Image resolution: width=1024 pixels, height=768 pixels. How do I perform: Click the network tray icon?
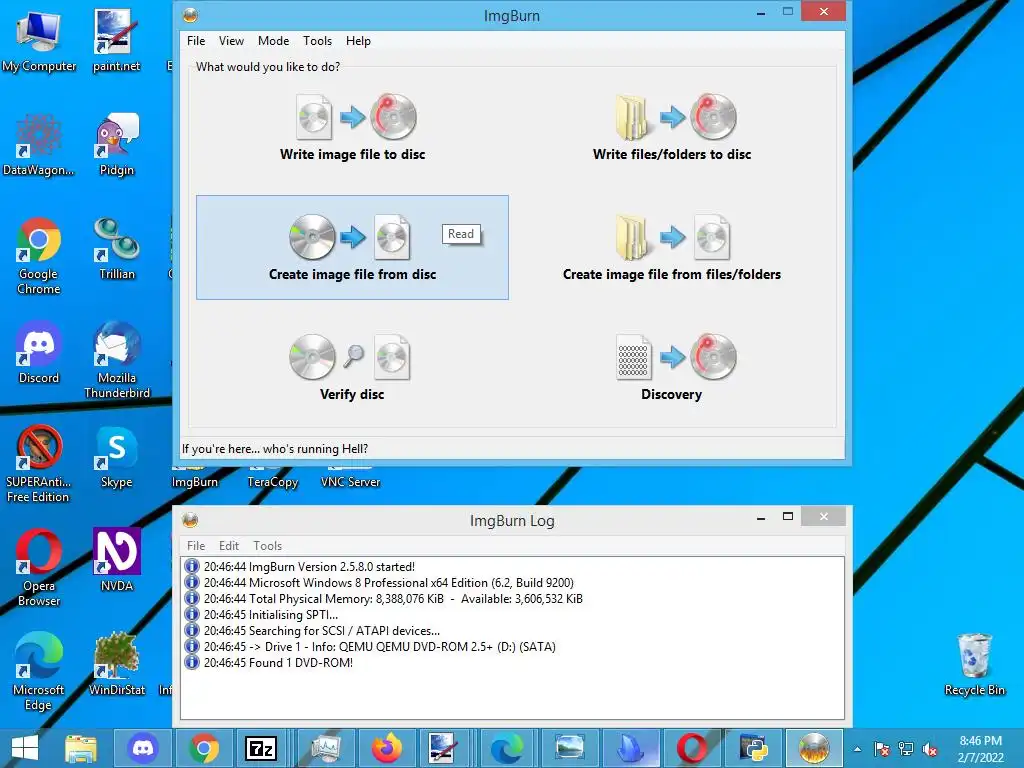coord(906,749)
